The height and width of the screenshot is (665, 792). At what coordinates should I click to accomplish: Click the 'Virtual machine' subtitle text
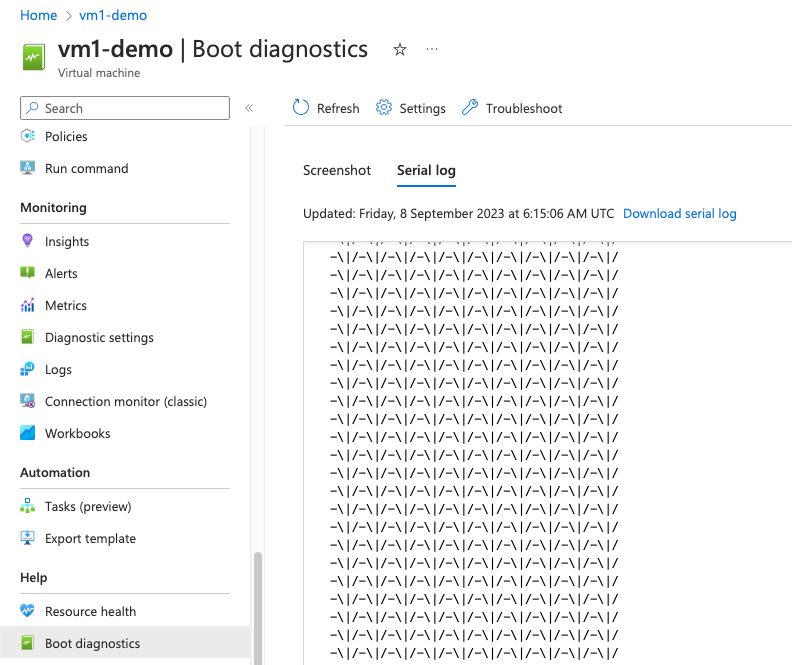(x=99, y=73)
